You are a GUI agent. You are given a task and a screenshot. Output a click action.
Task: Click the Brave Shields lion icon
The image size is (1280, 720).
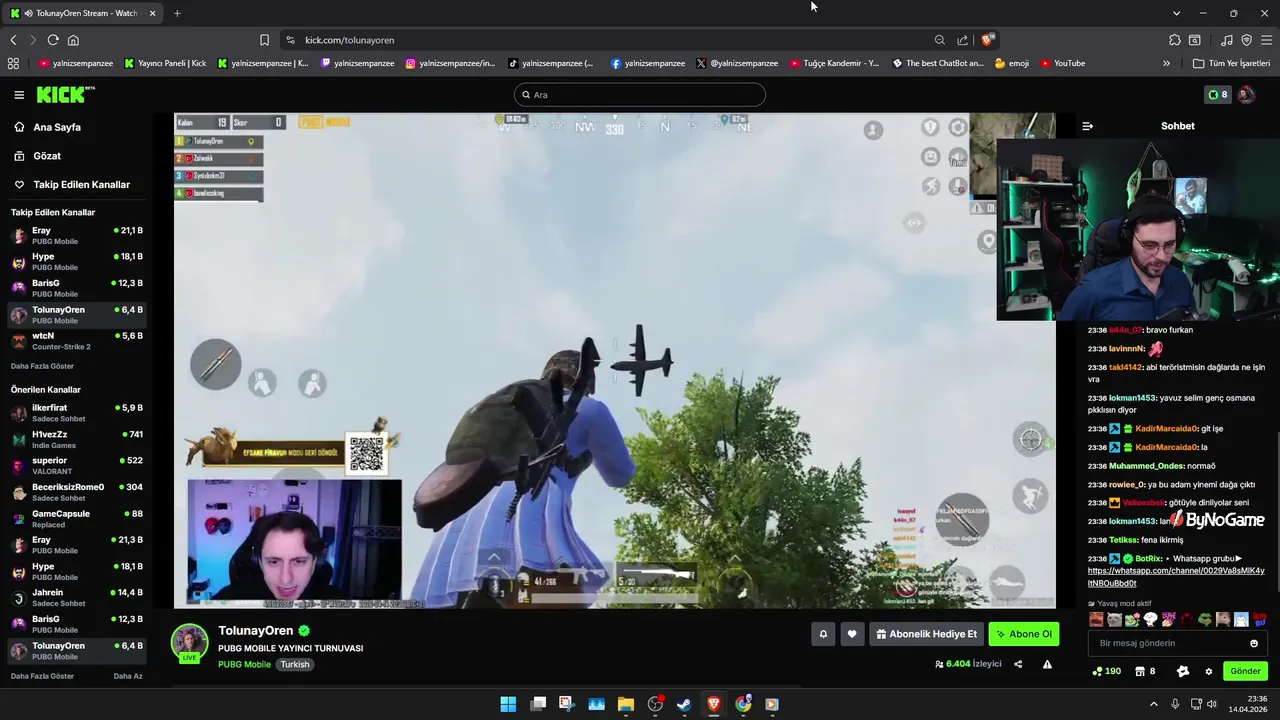click(x=987, y=40)
